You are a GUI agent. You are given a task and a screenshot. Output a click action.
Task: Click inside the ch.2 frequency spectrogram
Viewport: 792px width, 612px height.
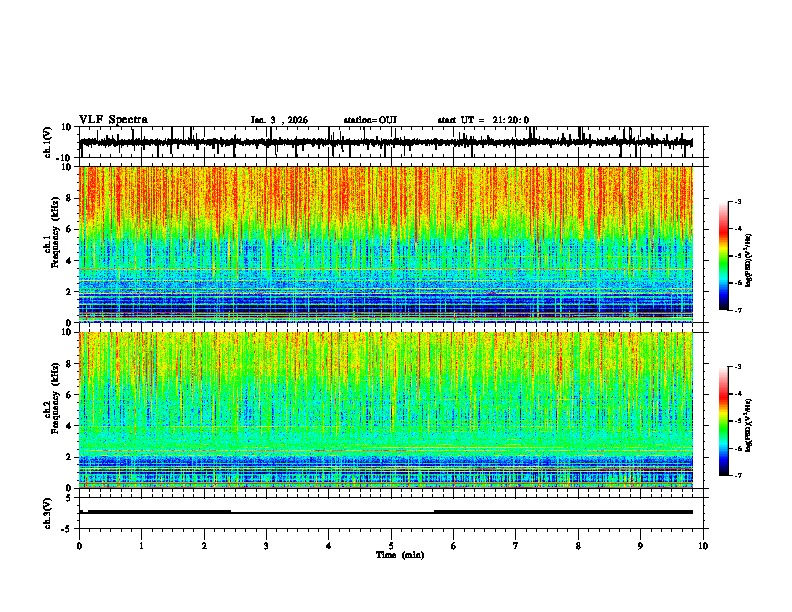coord(386,410)
